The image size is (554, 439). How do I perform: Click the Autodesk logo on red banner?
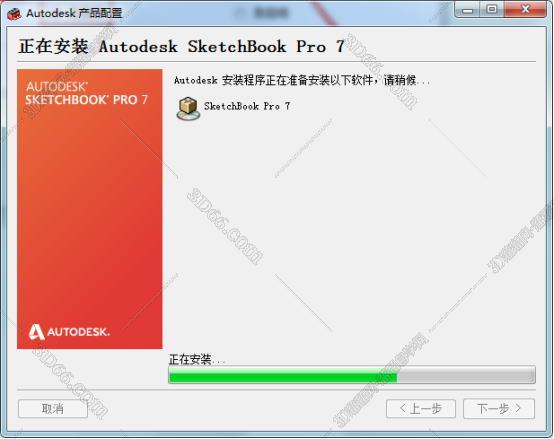pos(69,332)
